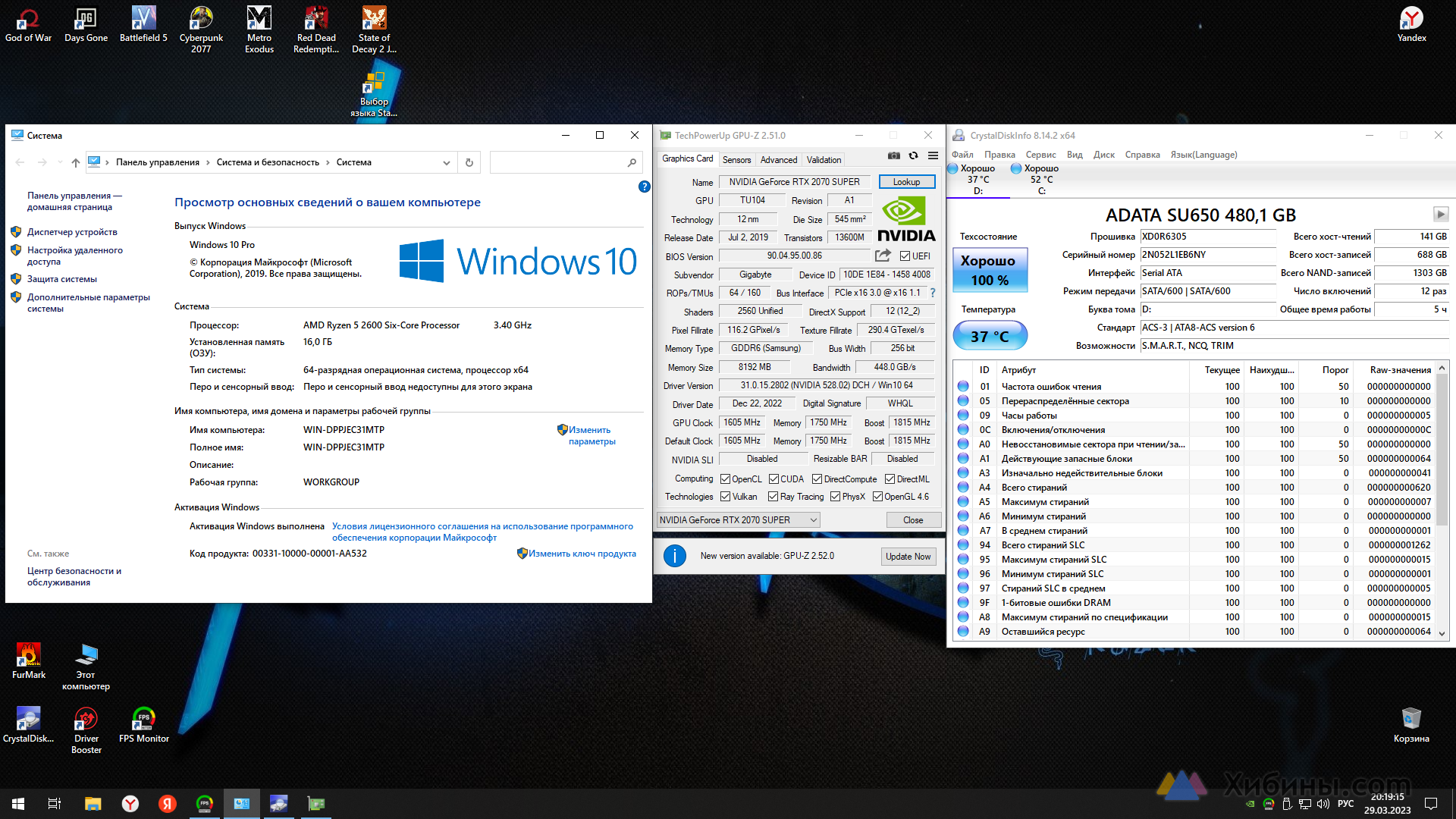Click GPU-Z refresh icon

click(914, 155)
